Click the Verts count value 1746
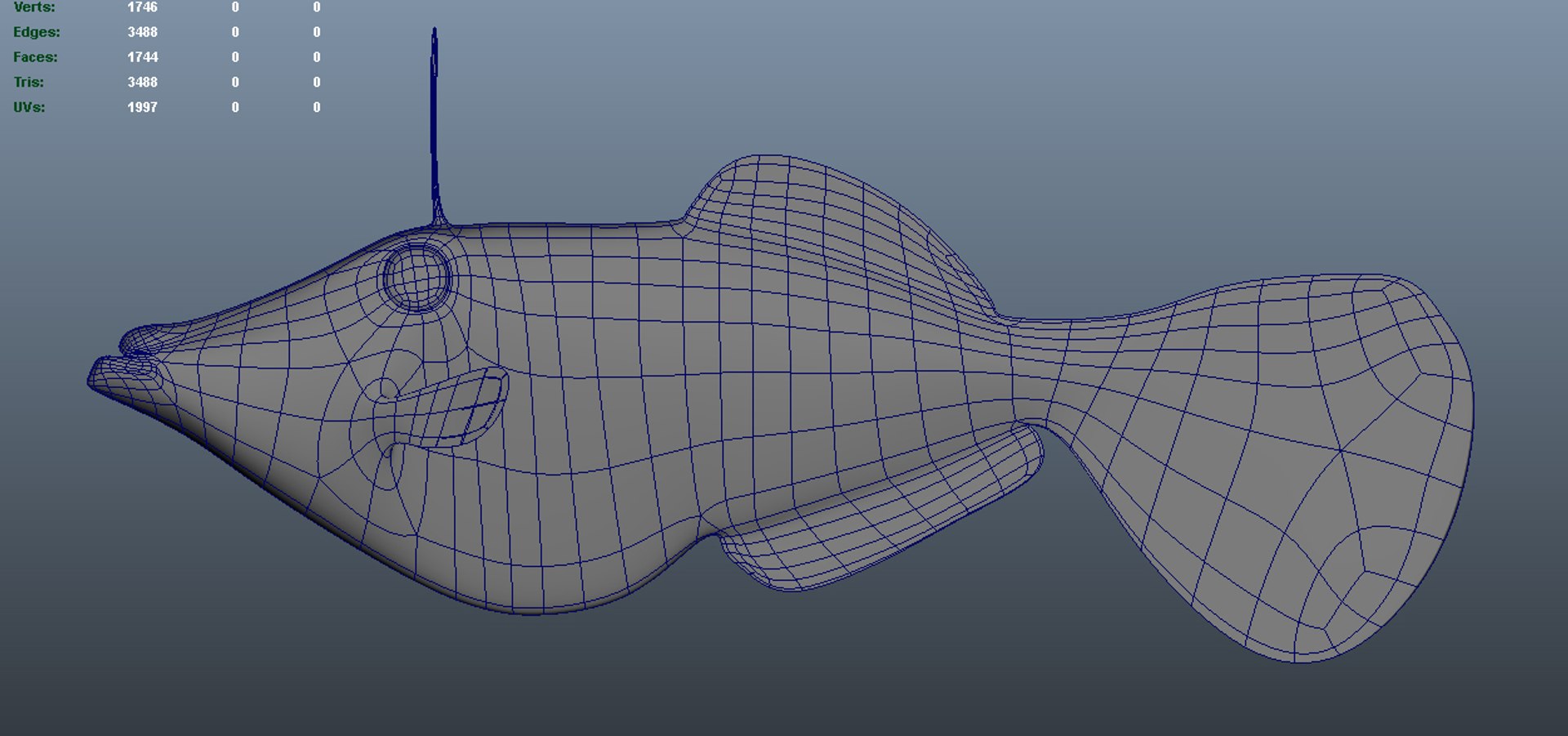Screen dimensions: 1568x736 142,7
